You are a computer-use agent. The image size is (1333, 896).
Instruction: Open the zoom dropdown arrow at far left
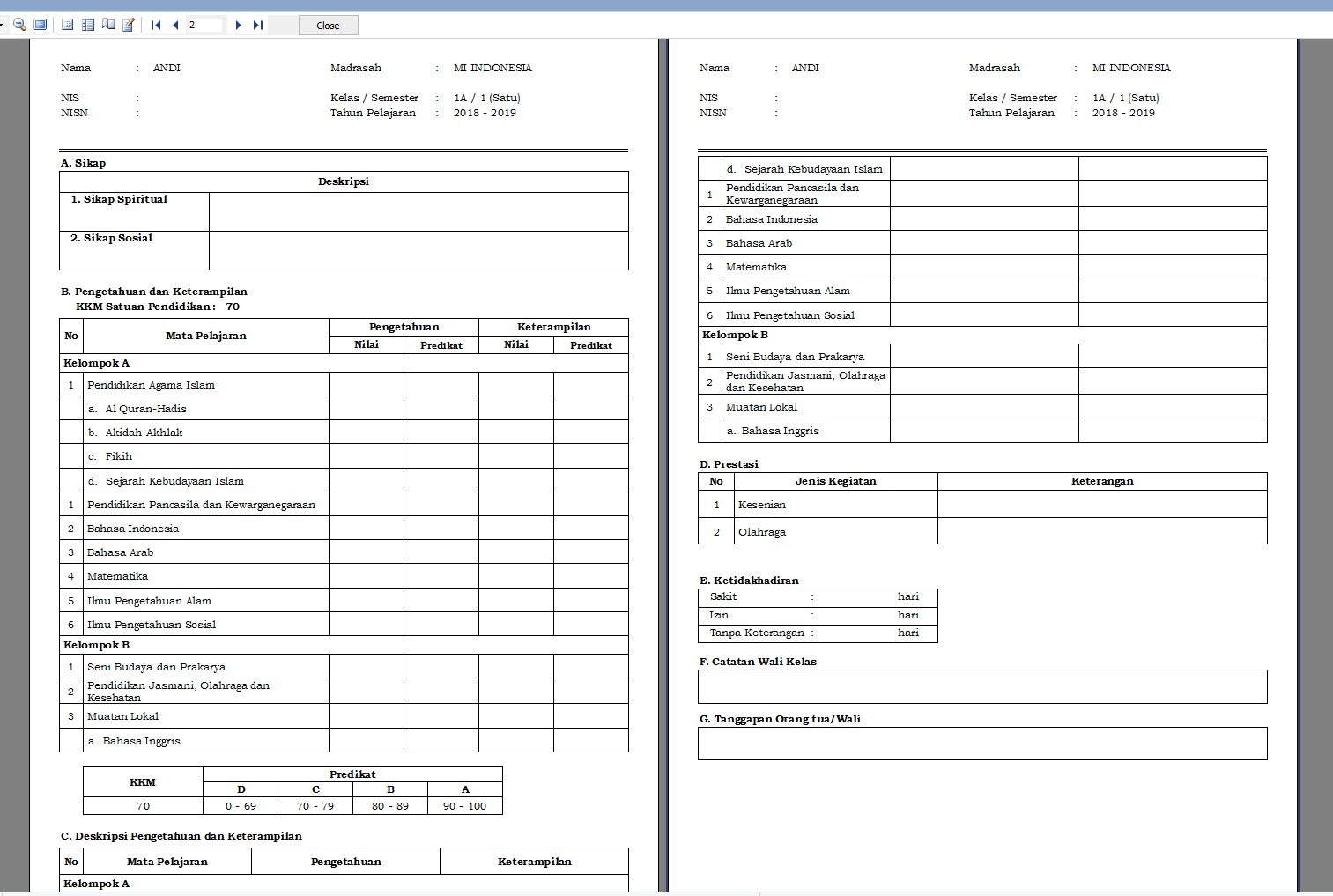click(x=3, y=25)
